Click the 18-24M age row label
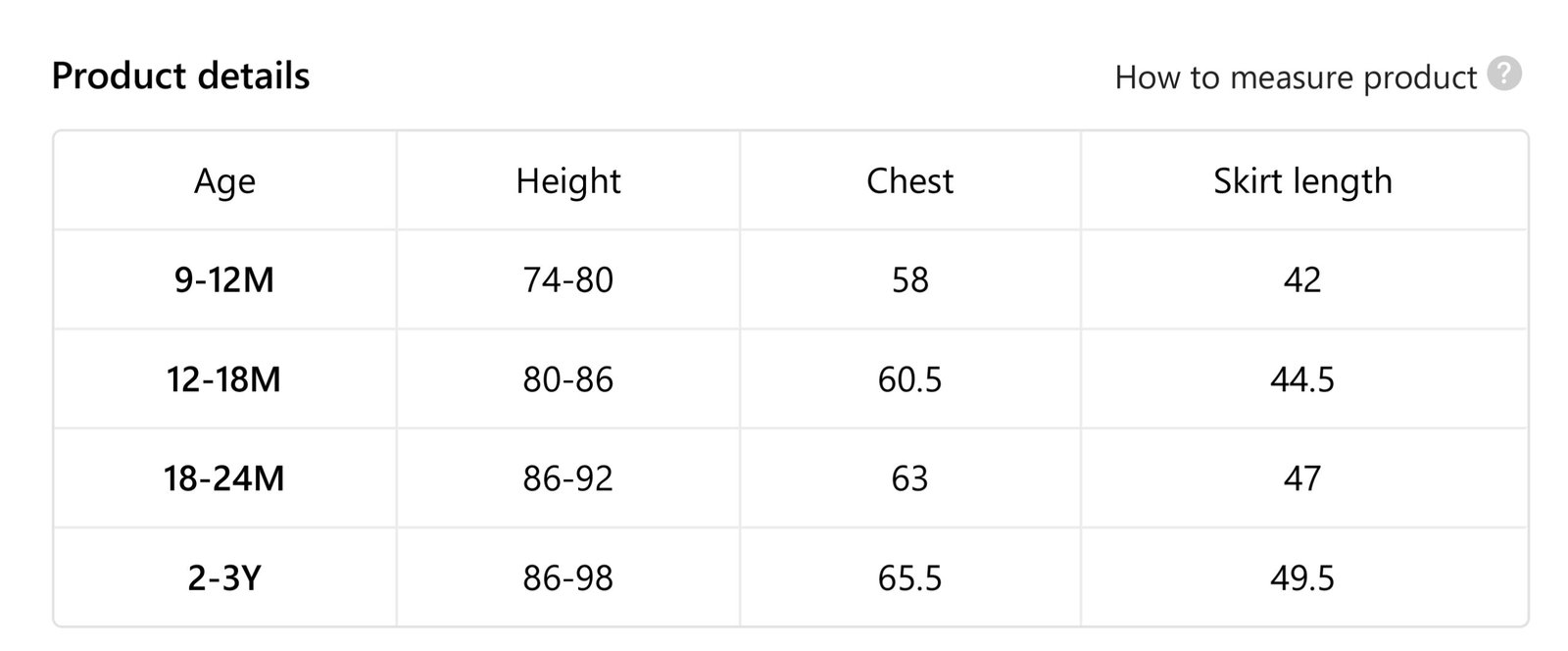This screenshot has width=1568, height=651. [x=224, y=478]
